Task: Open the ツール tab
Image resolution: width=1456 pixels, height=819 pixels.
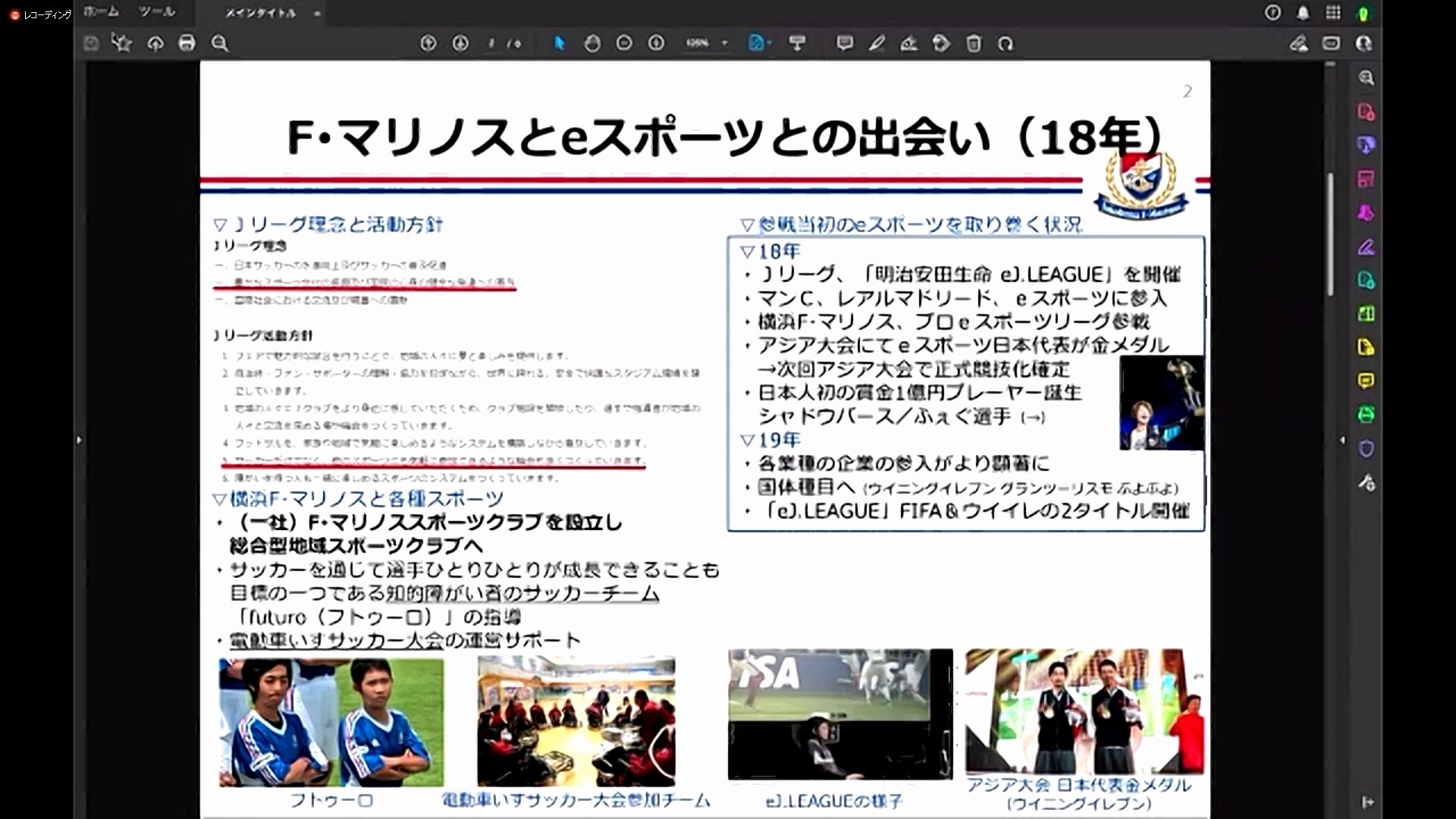Action: pyautogui.click(x=157, y=12)
